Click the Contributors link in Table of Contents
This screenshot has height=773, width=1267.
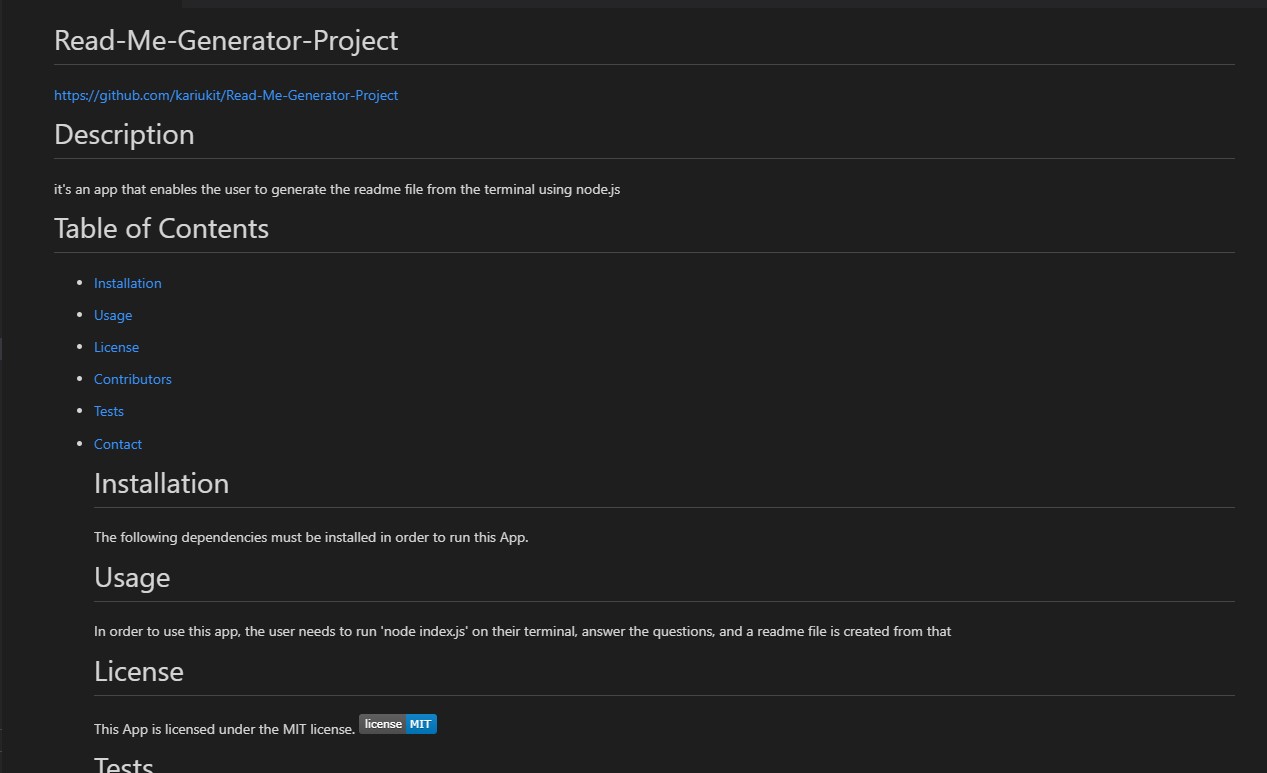(132, 379)
